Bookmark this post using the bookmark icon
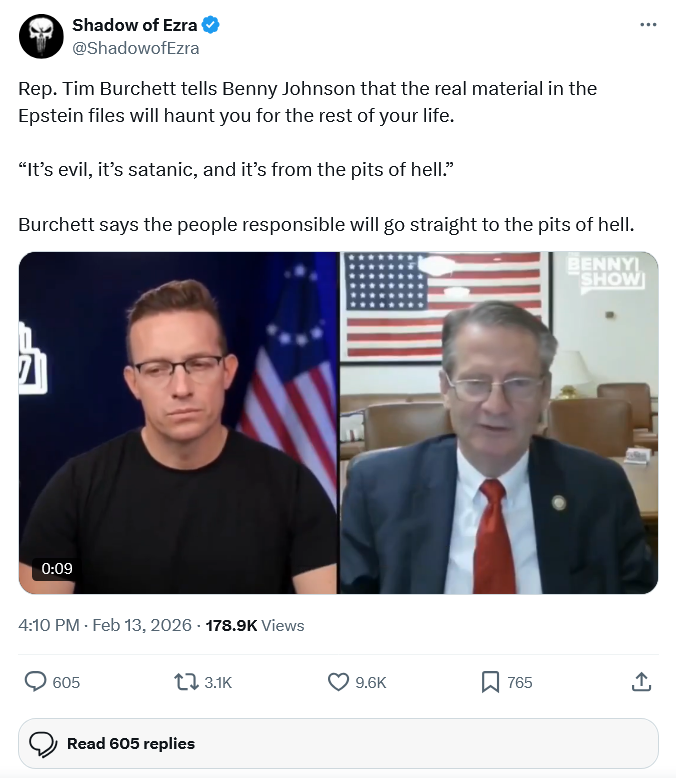 pos(490,682)
